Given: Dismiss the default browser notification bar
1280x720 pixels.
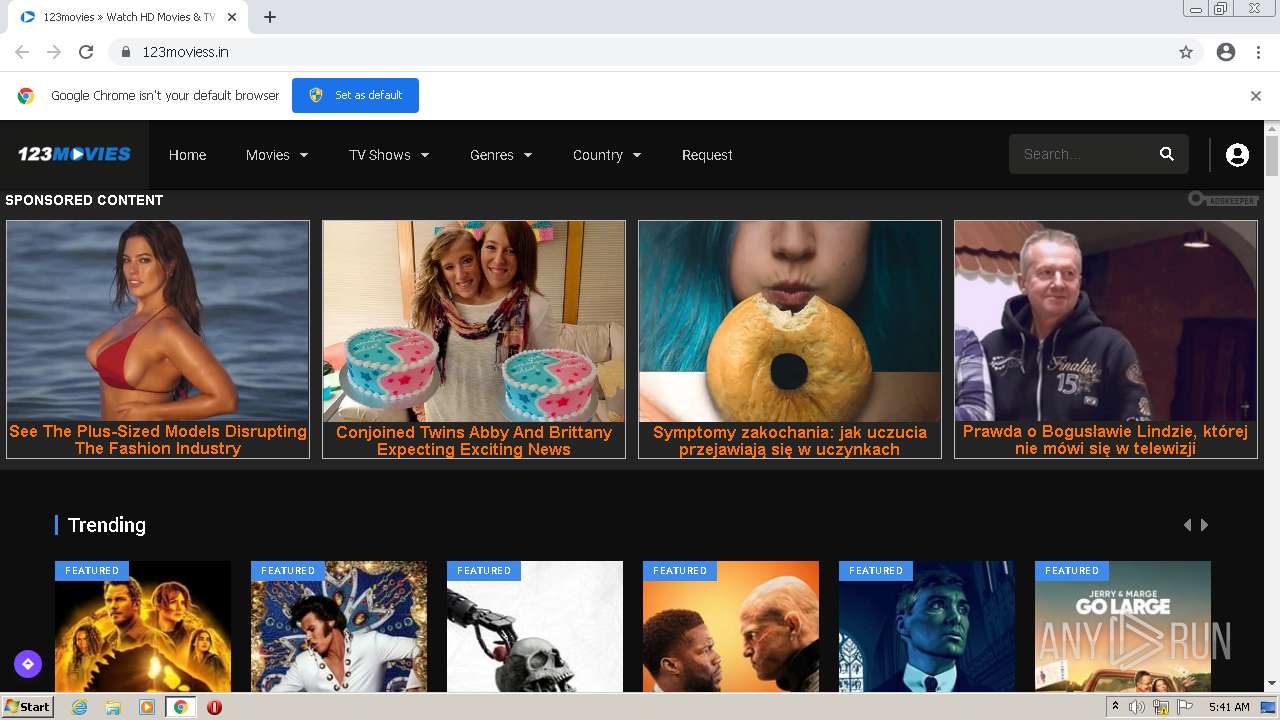Looking at the screenshot, I should pyautogui.click(x=1256, y=96).
